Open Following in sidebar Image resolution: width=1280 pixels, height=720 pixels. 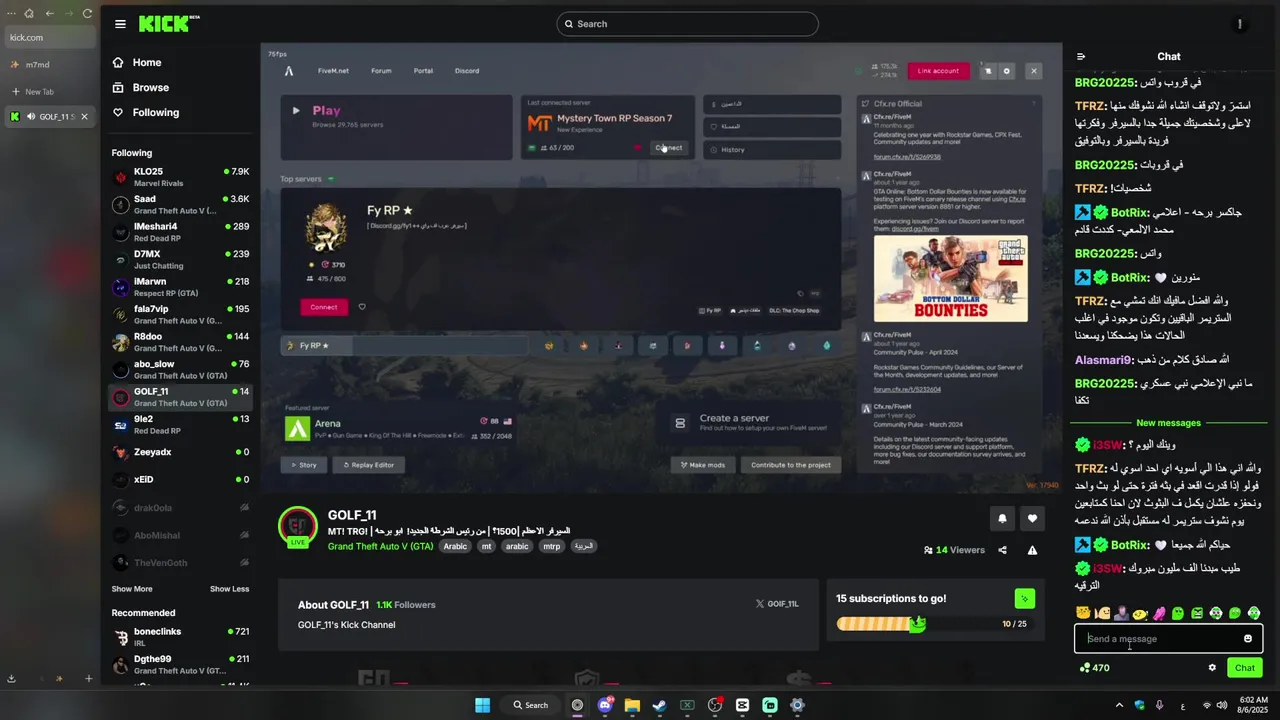click(155, 112)
